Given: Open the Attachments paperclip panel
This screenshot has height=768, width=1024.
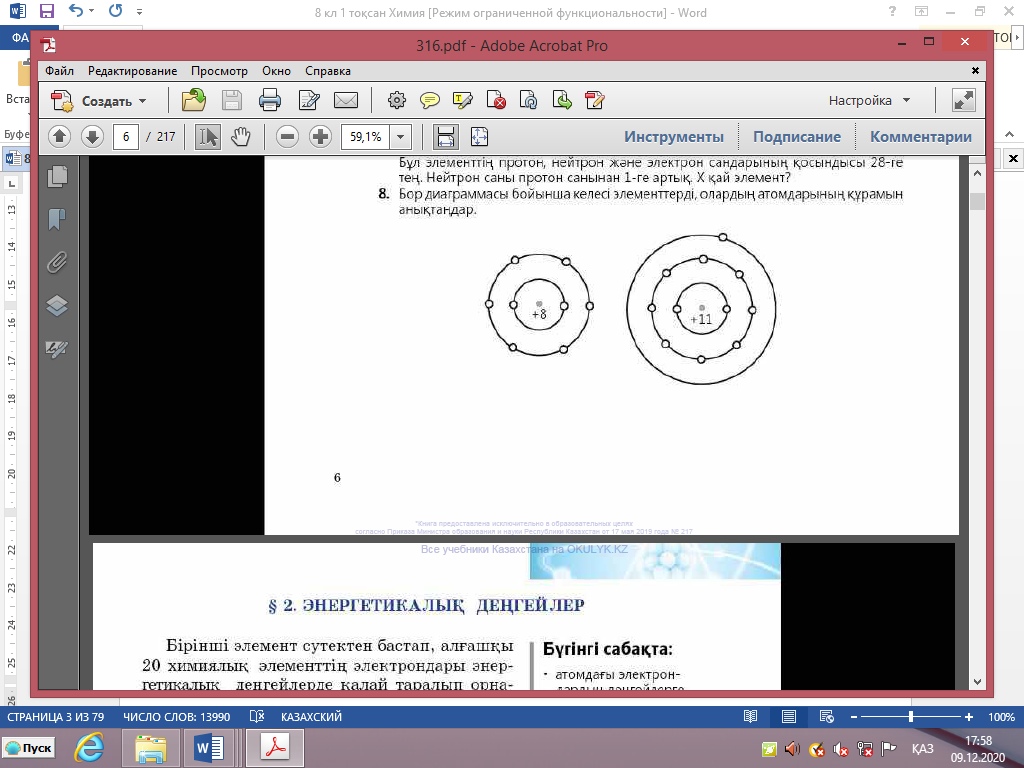Looking at the screenshot, I should (57, 262).
